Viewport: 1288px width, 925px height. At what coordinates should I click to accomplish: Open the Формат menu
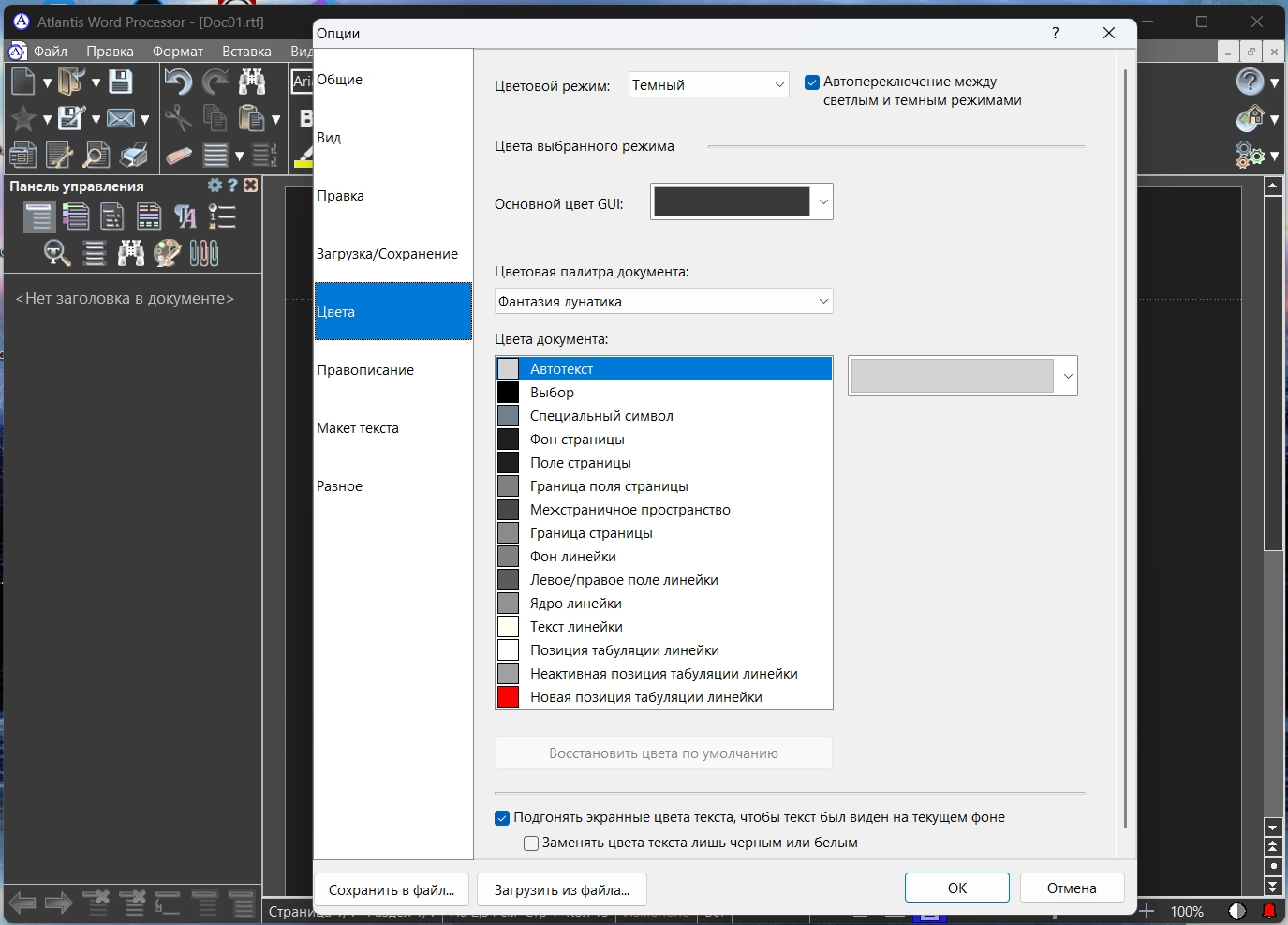click(x=178, y=52)
